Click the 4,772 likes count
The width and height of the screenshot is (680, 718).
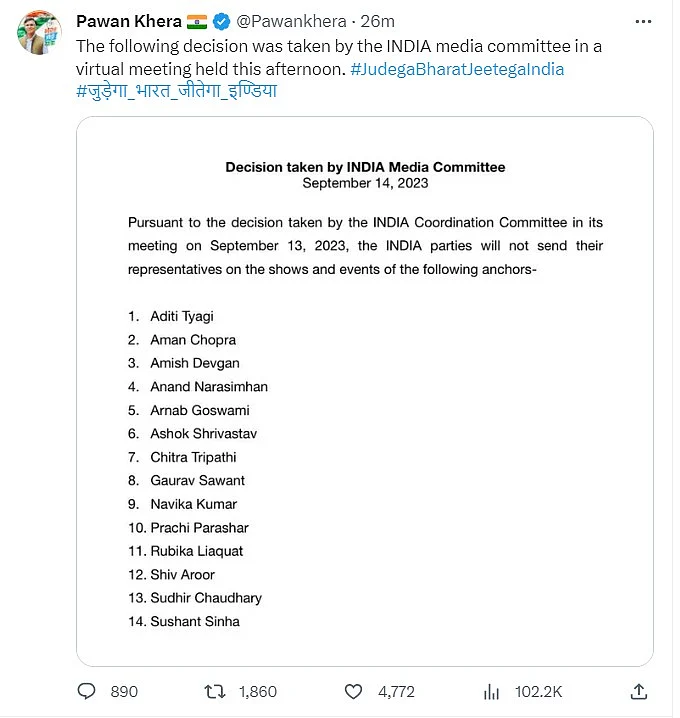[397, 691]
